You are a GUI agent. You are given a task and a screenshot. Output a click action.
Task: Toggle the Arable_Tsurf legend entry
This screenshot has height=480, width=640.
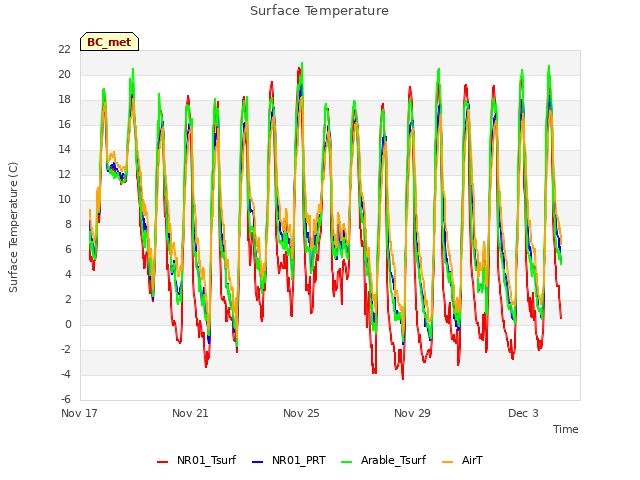[384, 460]
